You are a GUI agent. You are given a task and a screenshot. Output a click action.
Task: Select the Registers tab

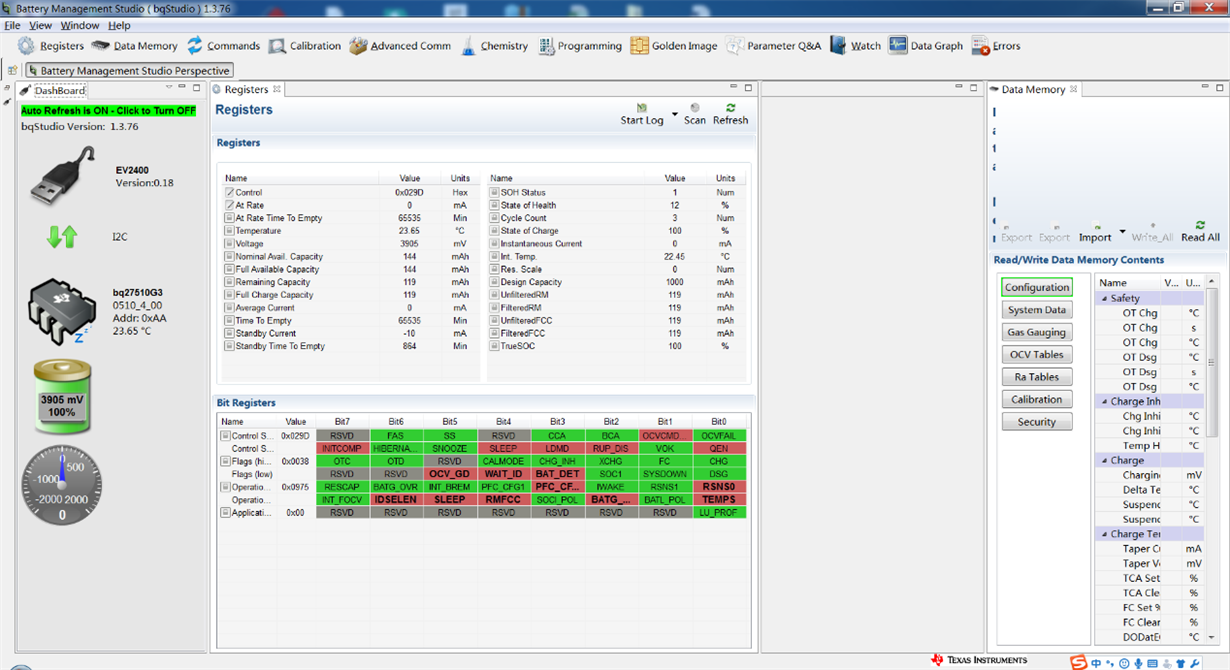click(246, 89)
